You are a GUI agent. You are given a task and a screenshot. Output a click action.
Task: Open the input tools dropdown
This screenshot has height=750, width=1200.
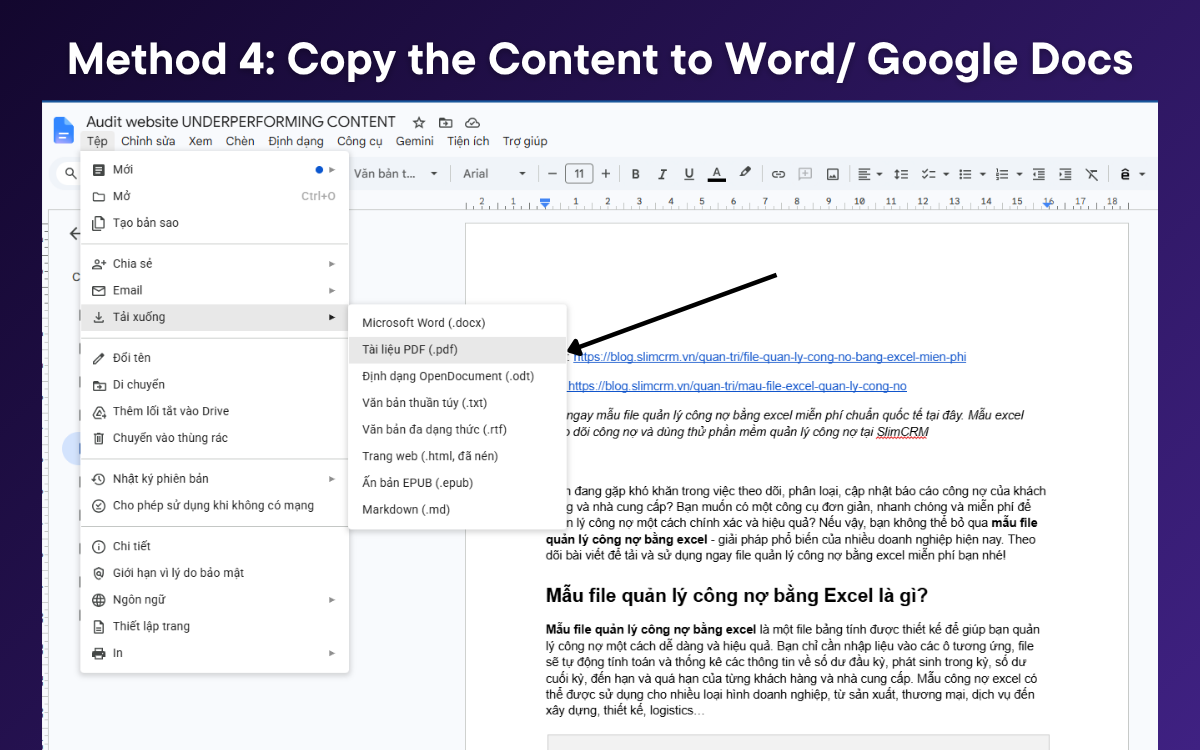click(1132, 174)
